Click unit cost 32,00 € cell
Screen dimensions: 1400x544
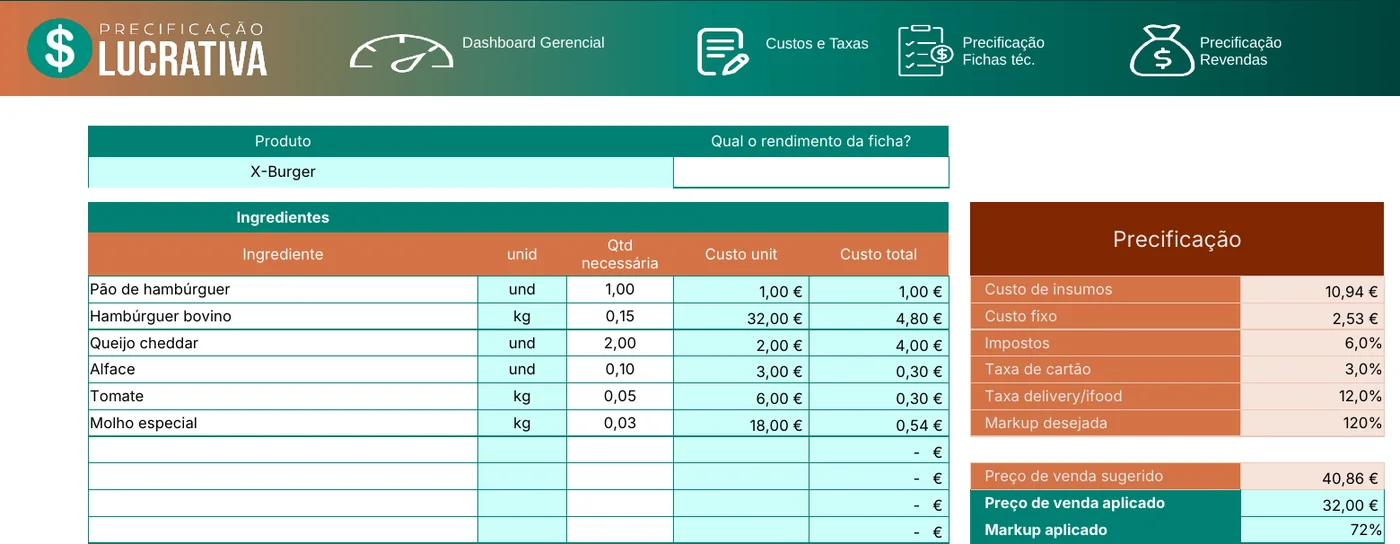[741, 318]
